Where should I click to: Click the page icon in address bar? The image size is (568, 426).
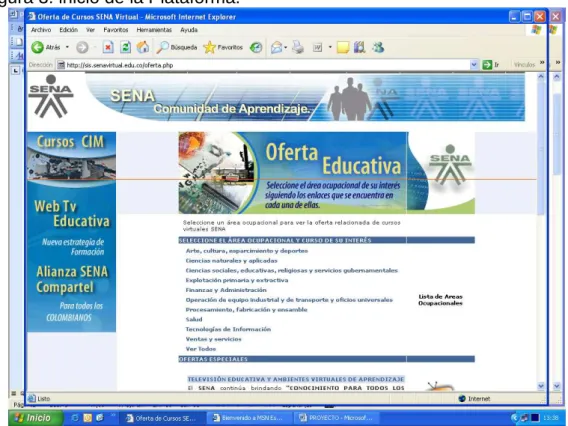pyautogui.click(x=61, y=65)
